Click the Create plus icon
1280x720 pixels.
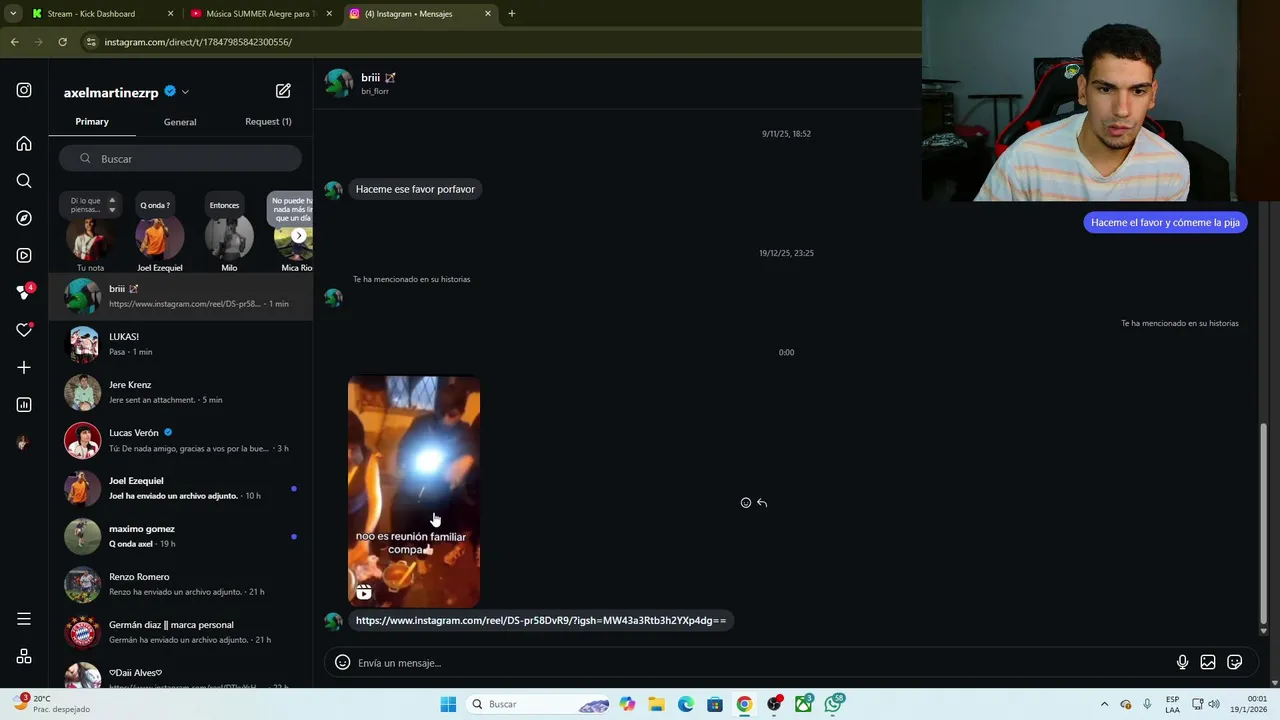click(x=24, y=367)
